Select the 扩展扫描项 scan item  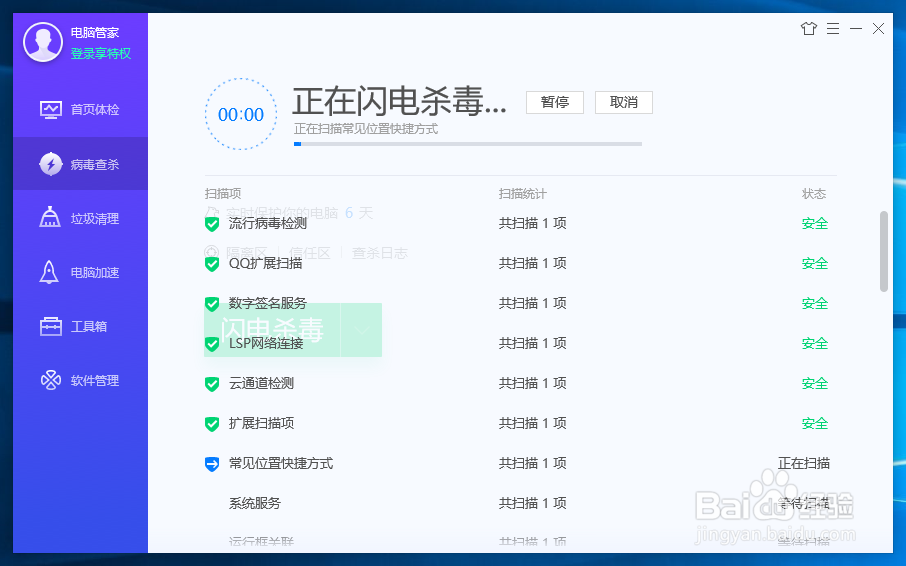(x=261, y=423)
